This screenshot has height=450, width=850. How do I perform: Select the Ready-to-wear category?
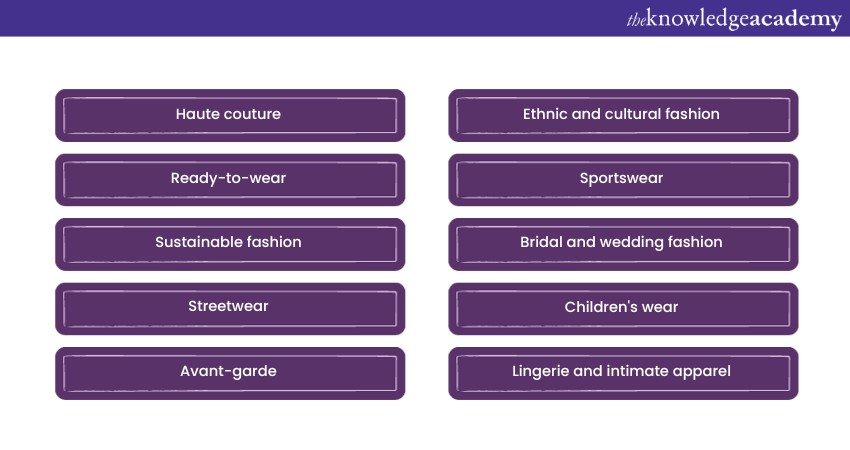pos(229,179)
